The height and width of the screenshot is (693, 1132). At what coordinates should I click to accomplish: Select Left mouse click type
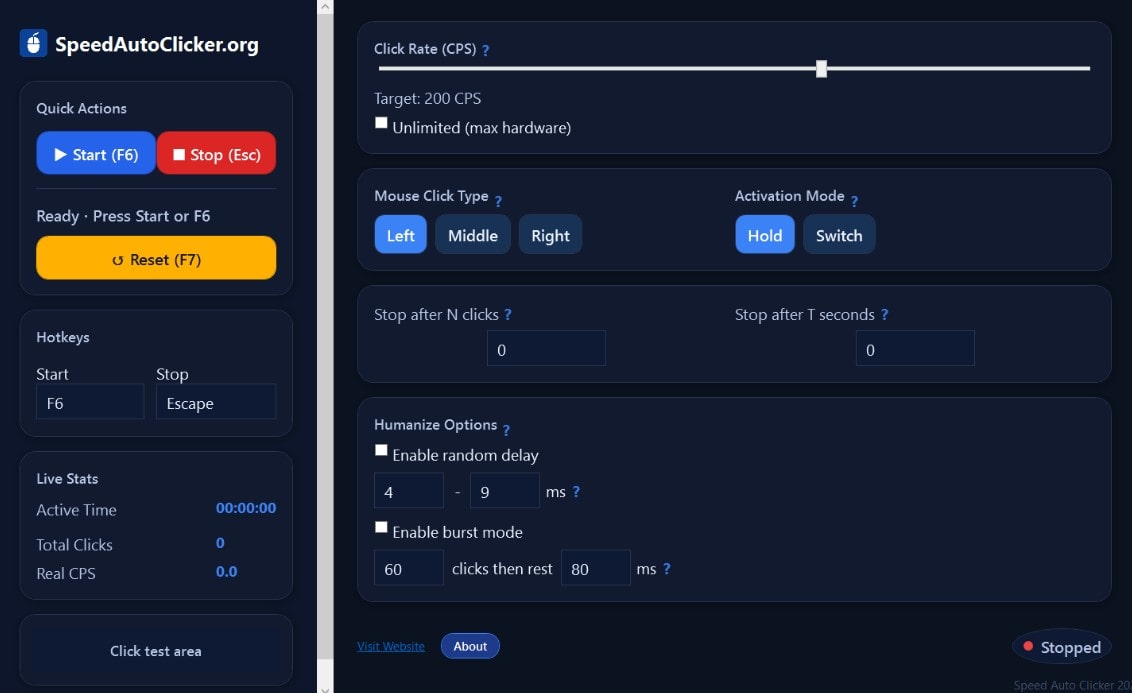pos(401,235)
